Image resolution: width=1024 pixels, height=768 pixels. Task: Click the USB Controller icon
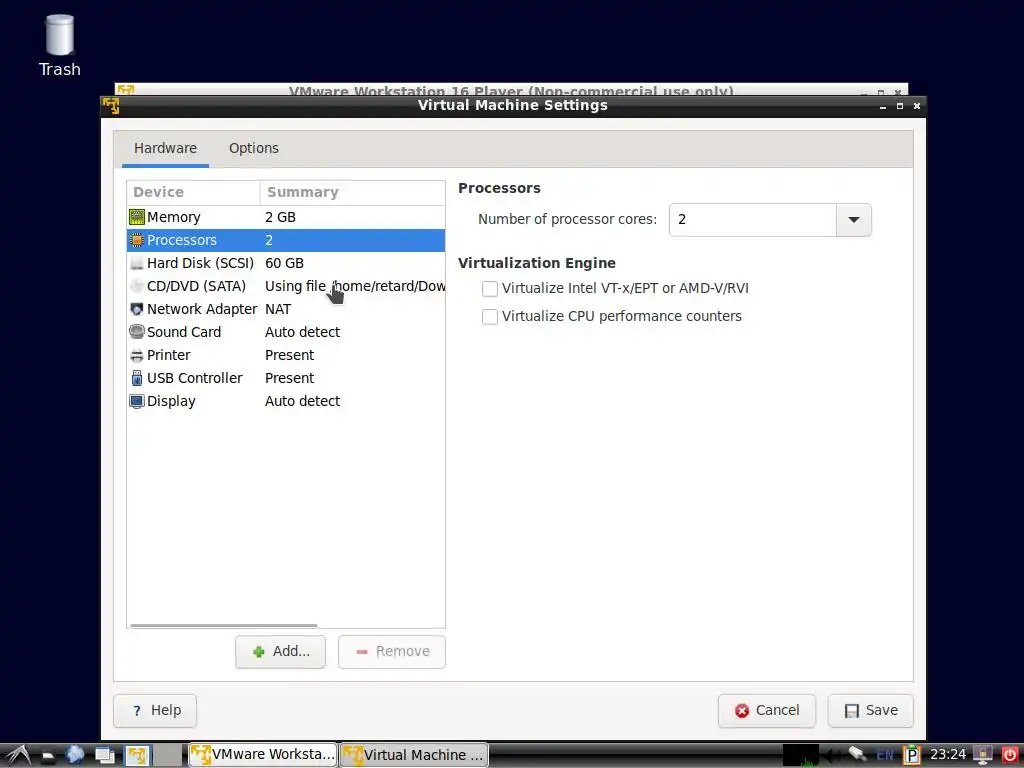136,378
